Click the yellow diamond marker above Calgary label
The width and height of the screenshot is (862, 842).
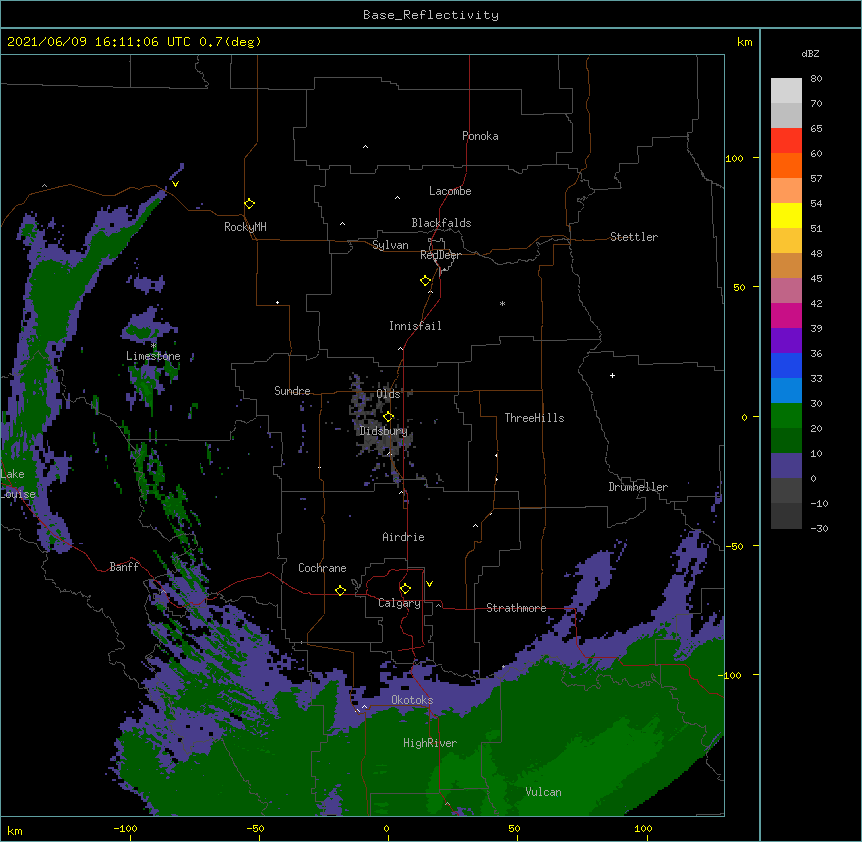point(405,589)
